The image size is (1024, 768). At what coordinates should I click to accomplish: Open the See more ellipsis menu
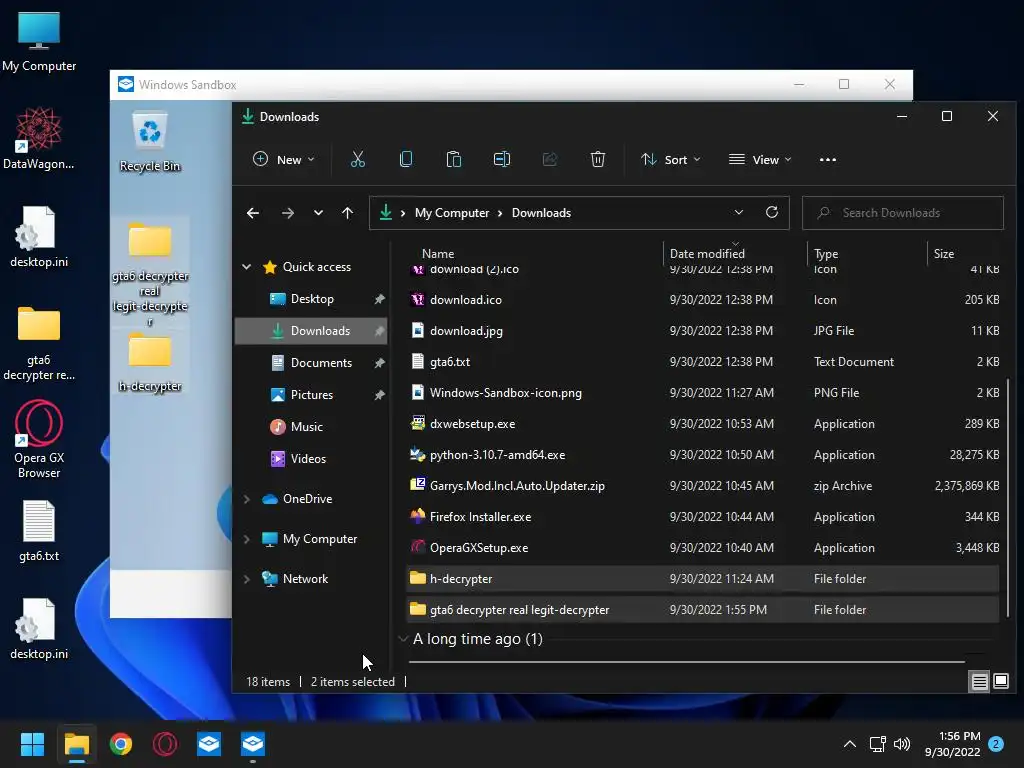point(827,159)
